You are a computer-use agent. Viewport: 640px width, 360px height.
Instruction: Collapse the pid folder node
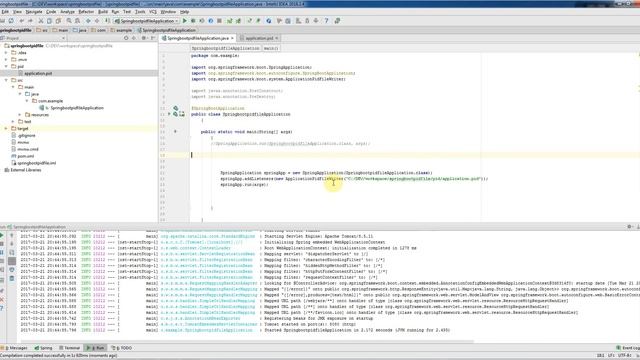point(6,66)
